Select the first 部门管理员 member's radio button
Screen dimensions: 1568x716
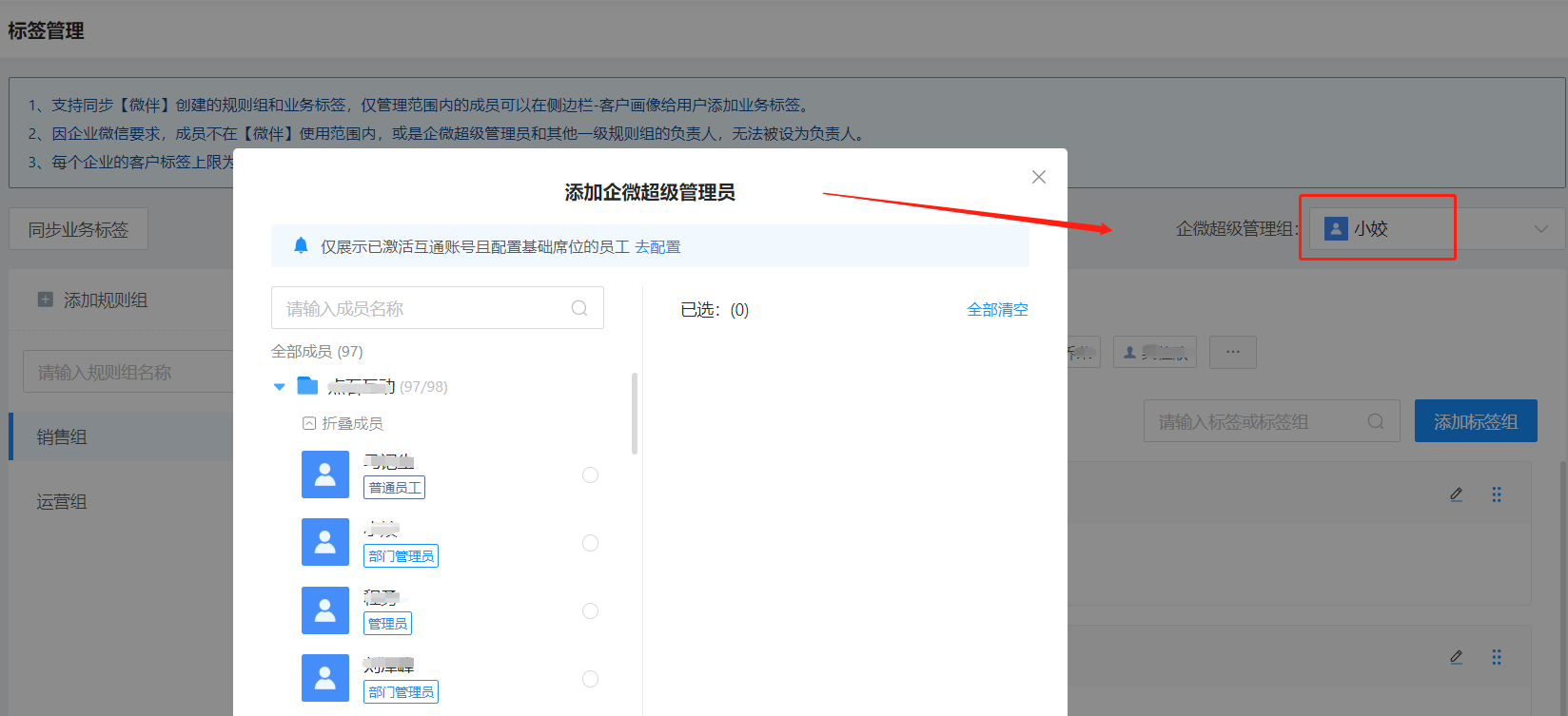click(590, 543)
